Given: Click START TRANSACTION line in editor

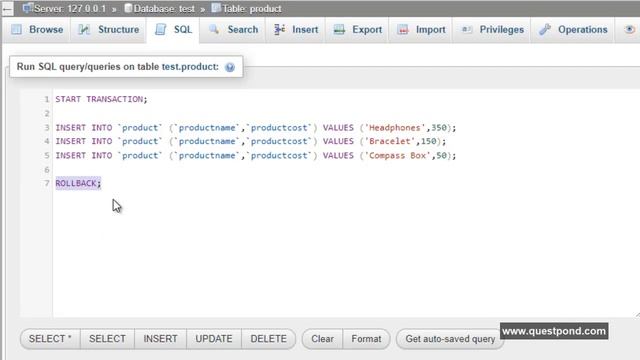Looking at the screenshot, I should click(x=101, y=99).
